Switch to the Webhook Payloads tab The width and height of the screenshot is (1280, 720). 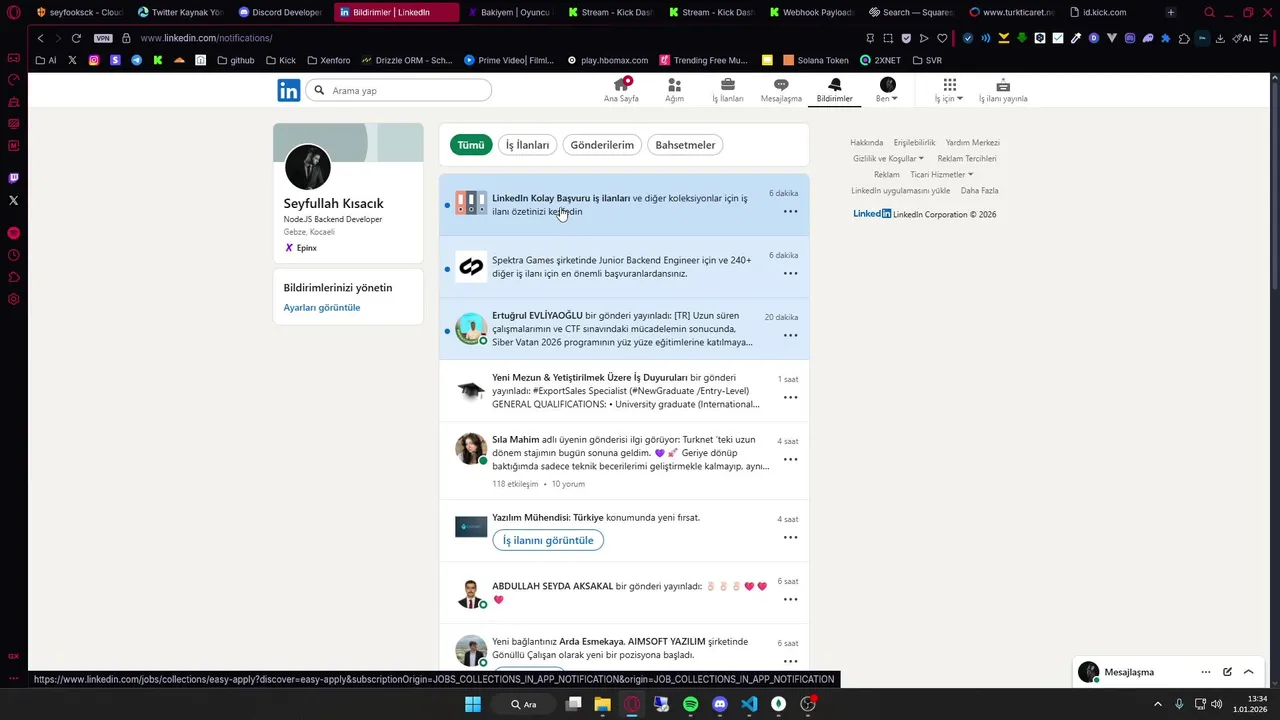coord(812,12)
